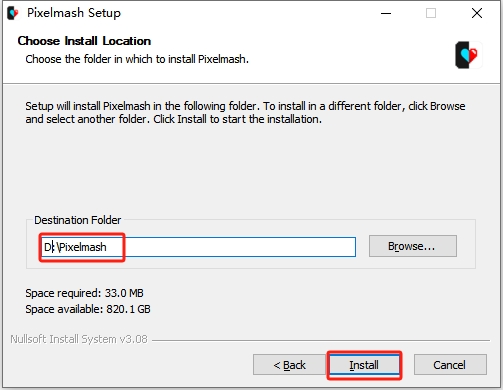This screenshot has height=390, width=503.
Task: Click the D:\Pixelmash path text
Action: 75,247
